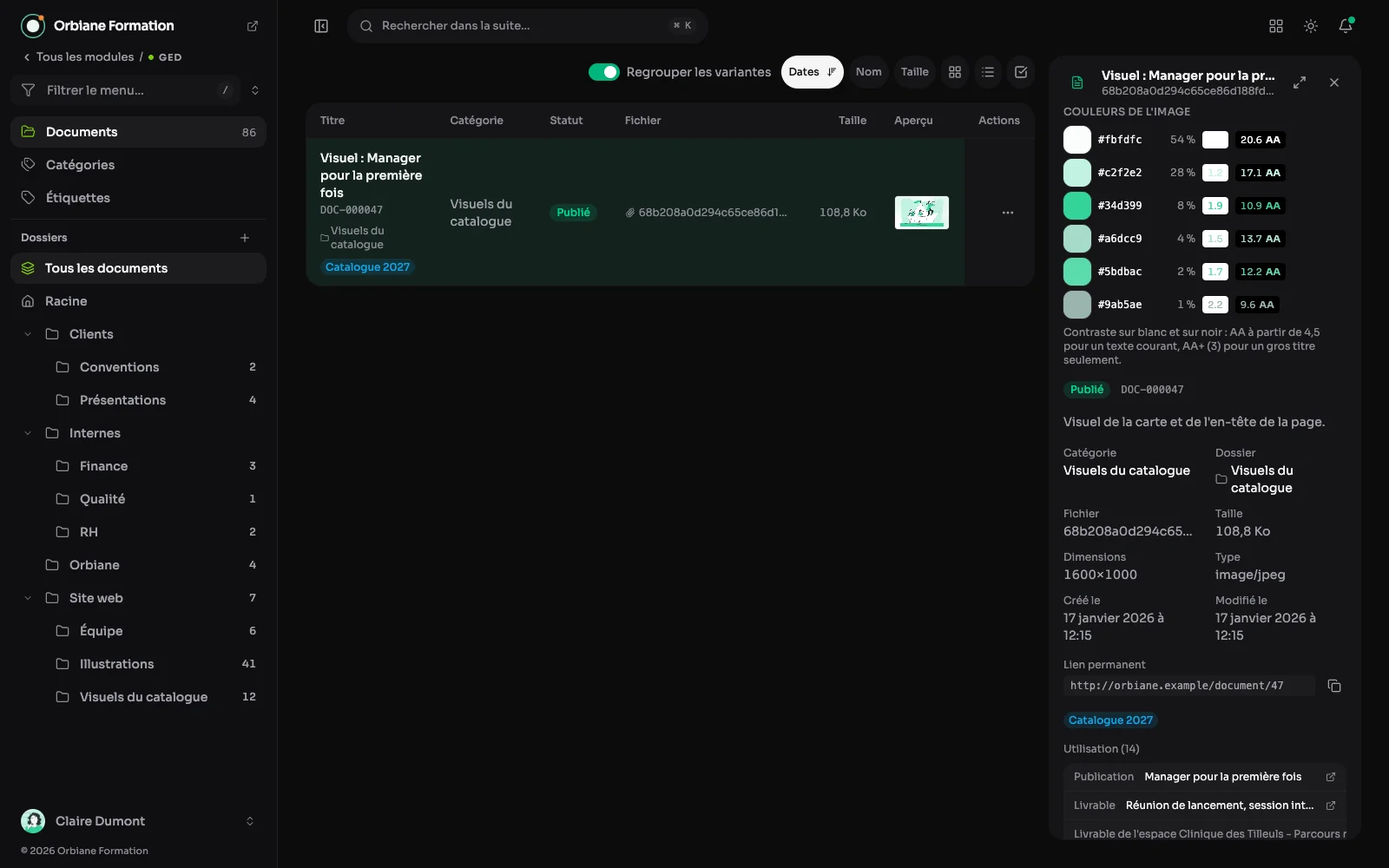Collapse the sidebar panel icon
1389x868 pixels.
321,26
